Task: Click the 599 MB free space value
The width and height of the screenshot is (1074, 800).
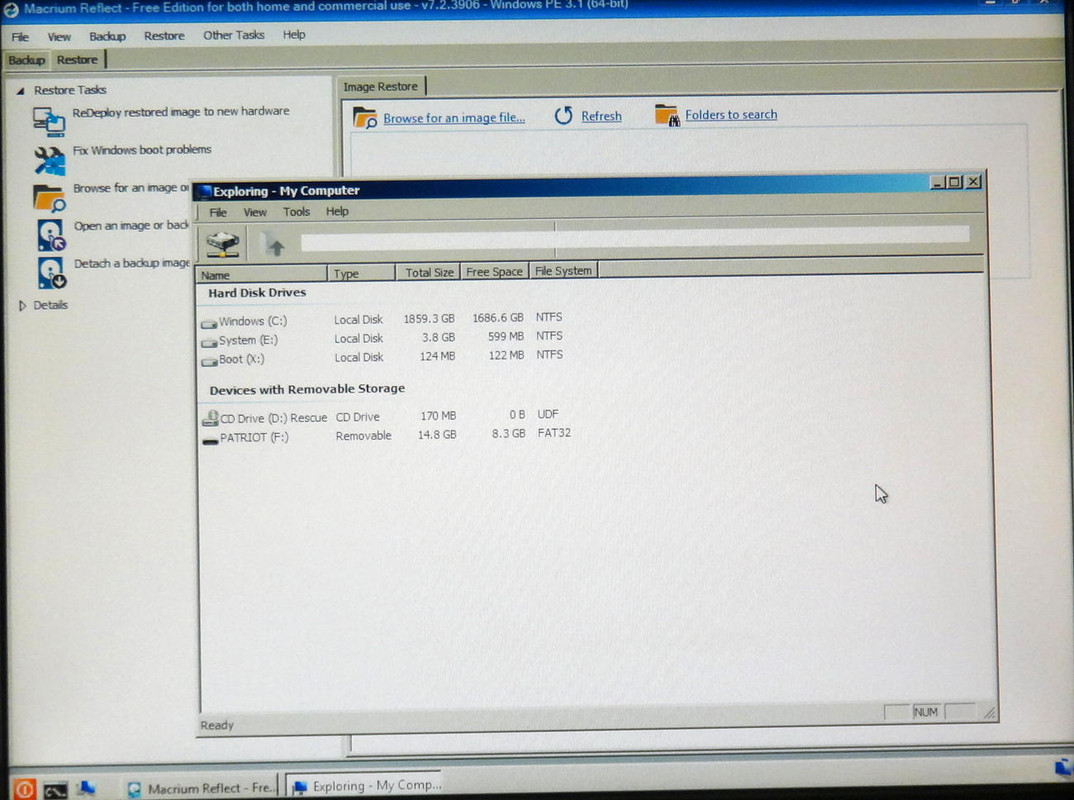Action: pos(505,336)
